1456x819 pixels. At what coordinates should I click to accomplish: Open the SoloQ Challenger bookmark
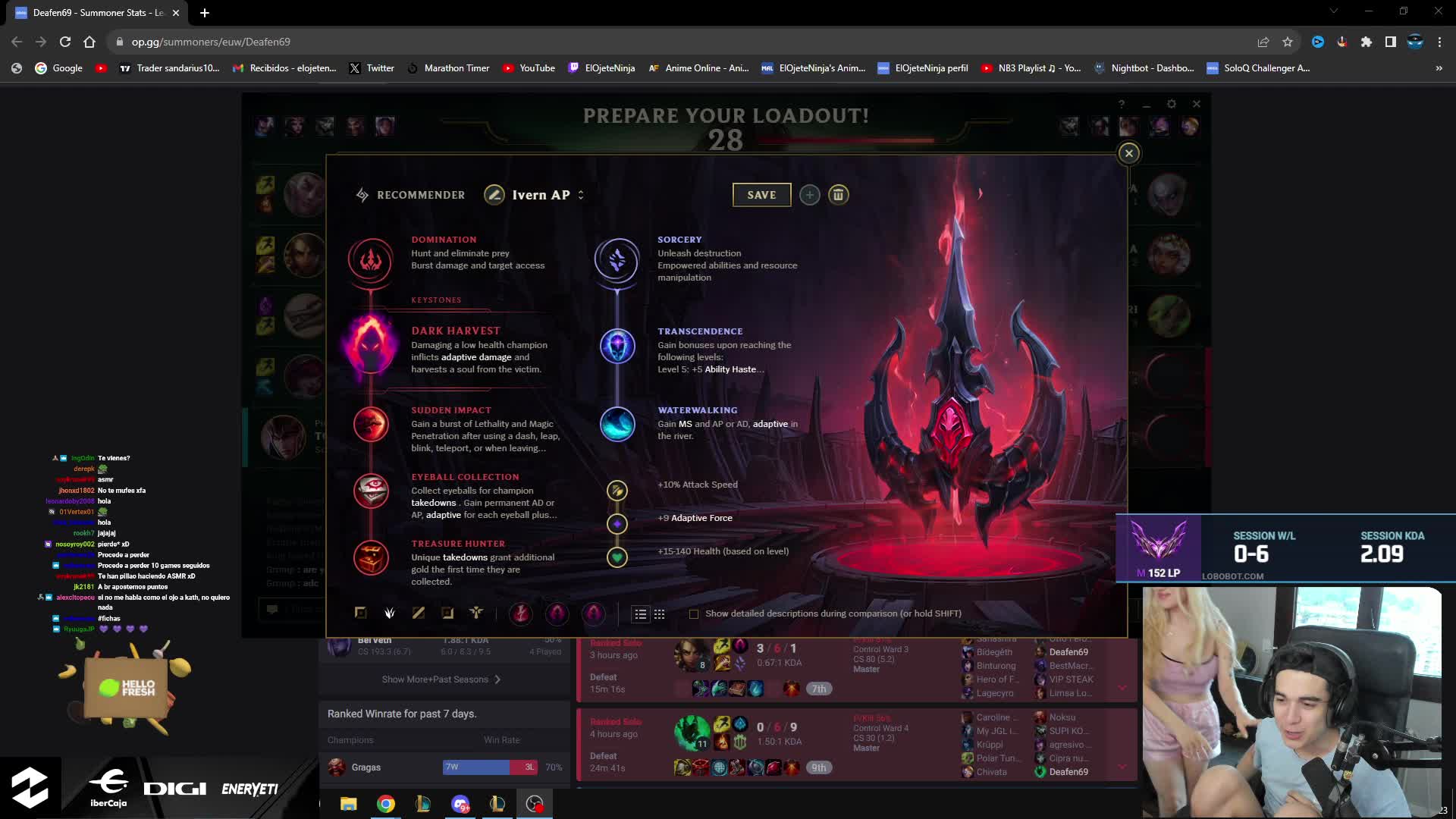1258,68
